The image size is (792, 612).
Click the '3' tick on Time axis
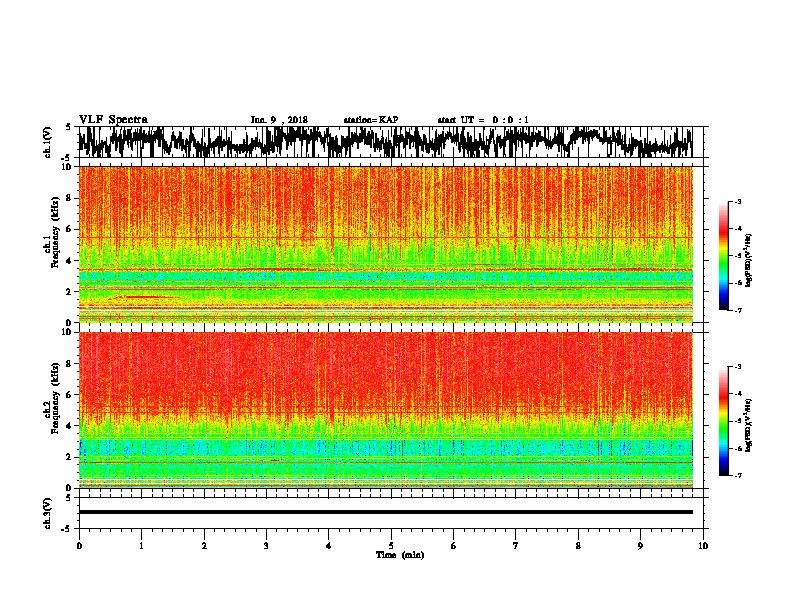pyautogui.click(x=266, y=546)
